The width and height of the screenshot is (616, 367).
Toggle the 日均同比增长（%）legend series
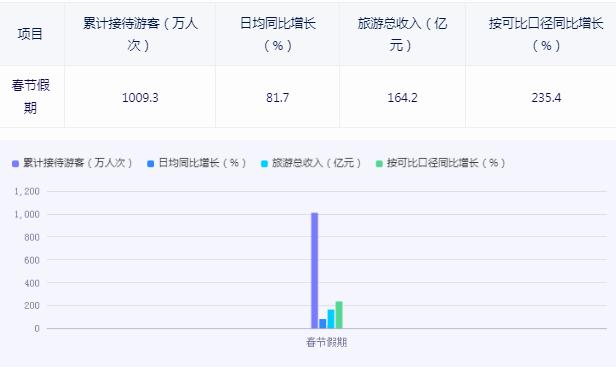coord(197,163)
